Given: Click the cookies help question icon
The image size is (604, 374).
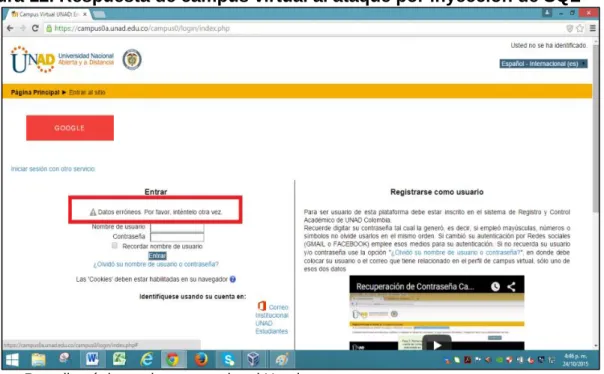Looking at the screenshot, I should 233,279.
